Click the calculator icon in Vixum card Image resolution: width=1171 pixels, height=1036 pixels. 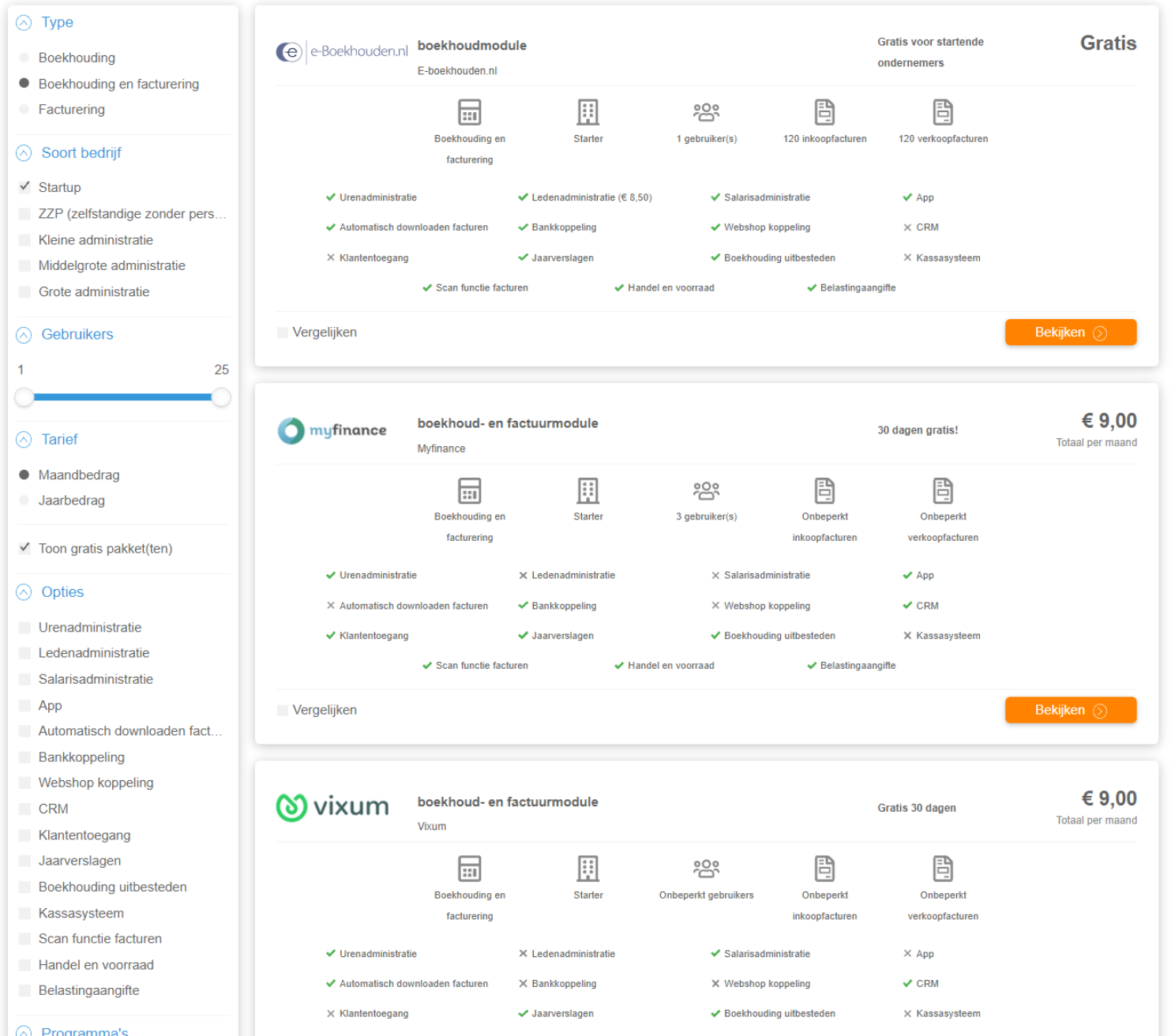point(470,869)
